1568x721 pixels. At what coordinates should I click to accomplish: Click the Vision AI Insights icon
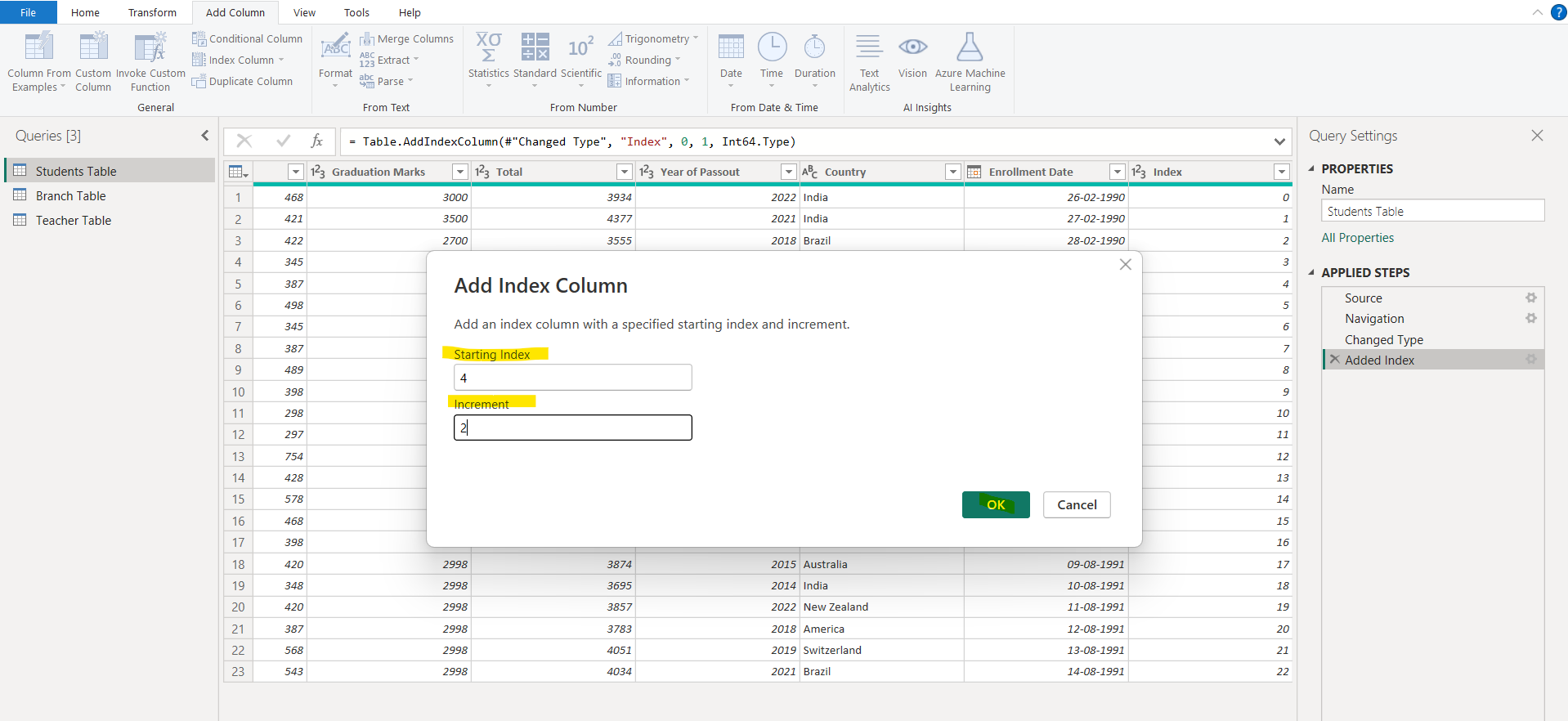click(x=912, y=47)
